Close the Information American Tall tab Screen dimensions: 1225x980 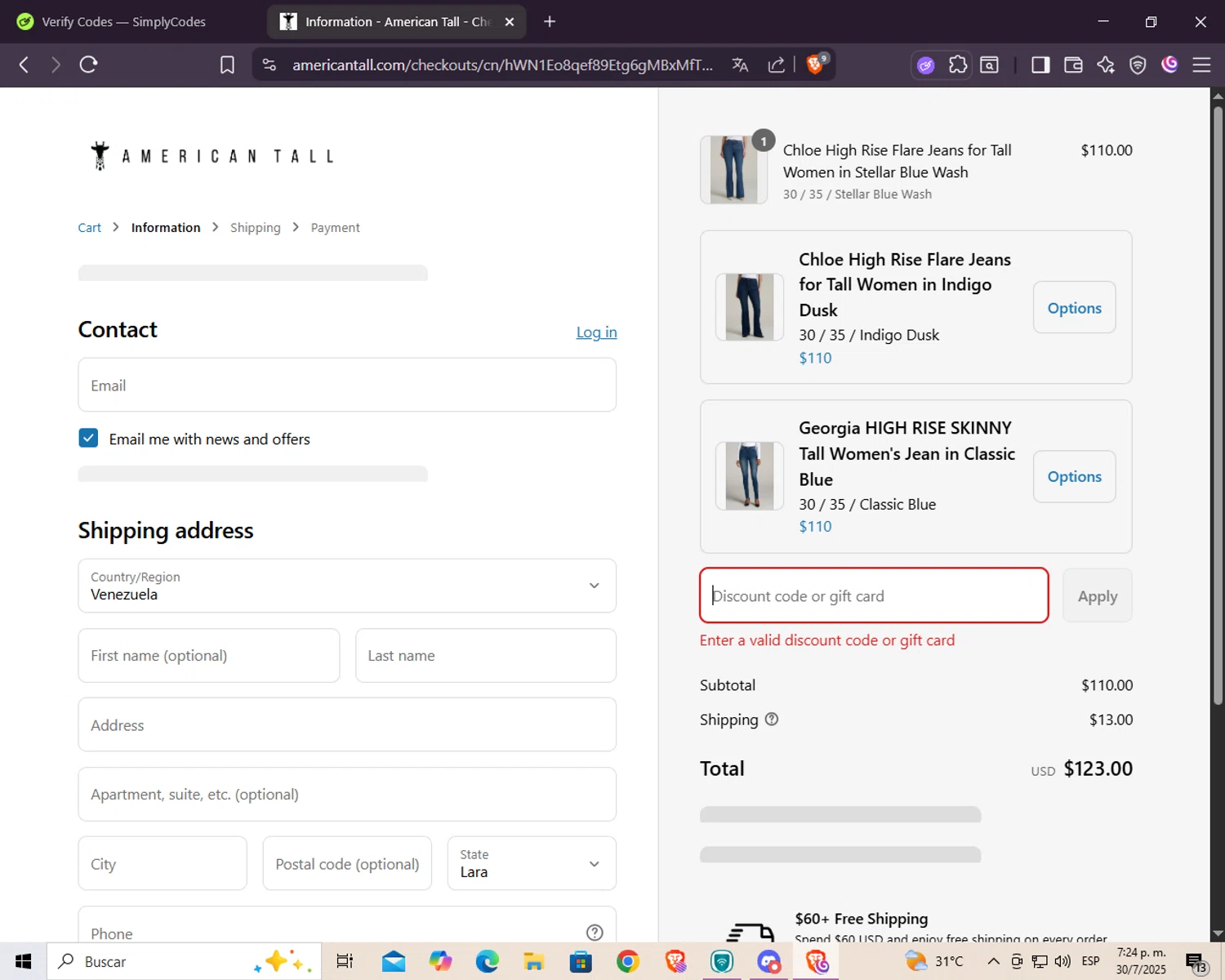click(x=510, y=22)
